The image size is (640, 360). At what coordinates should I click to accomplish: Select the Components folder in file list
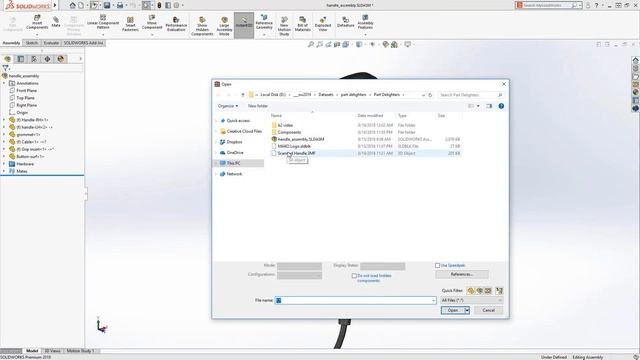click(x=289, y=132)
